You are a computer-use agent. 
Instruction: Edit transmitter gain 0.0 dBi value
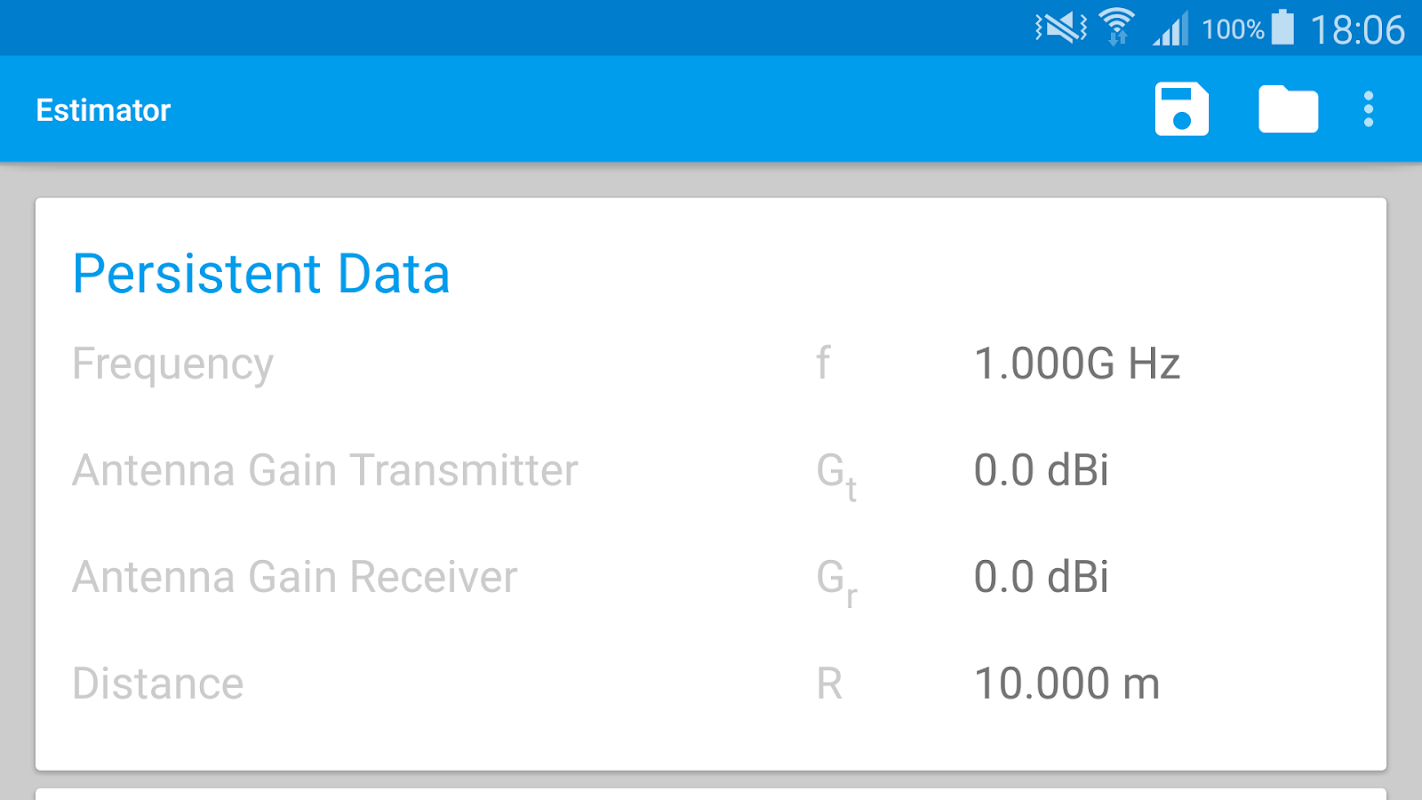[1041, 470]
